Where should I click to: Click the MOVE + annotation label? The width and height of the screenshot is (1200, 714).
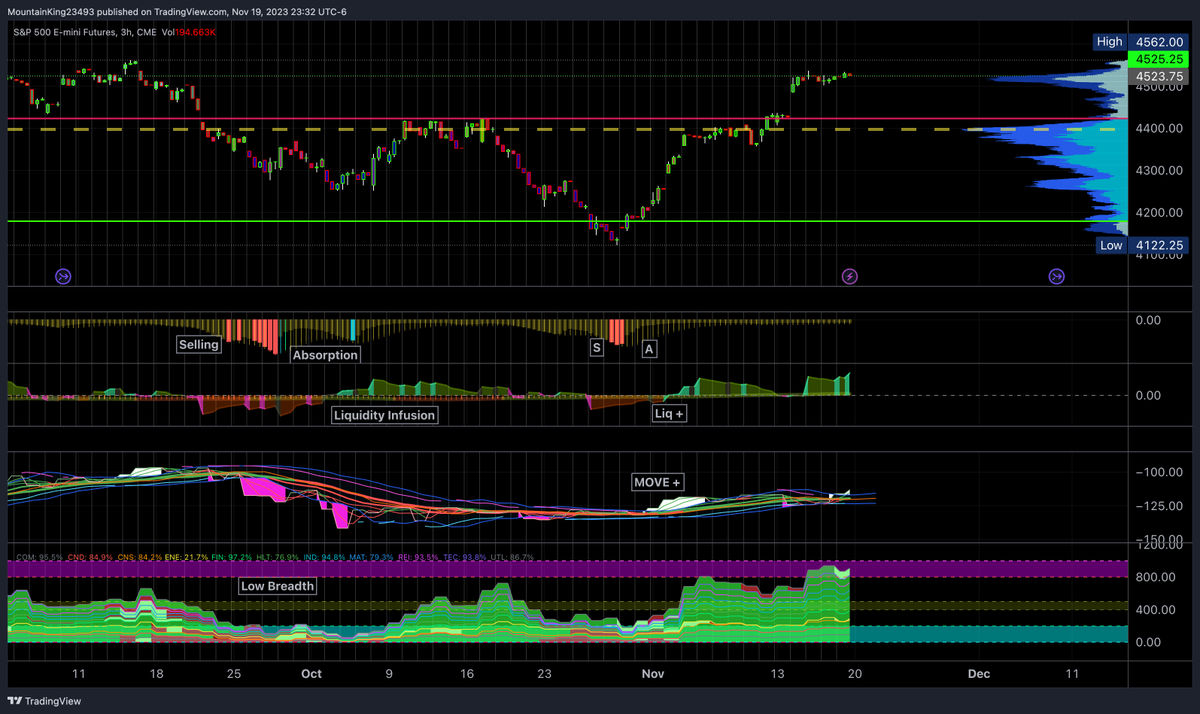pos(658,482)
